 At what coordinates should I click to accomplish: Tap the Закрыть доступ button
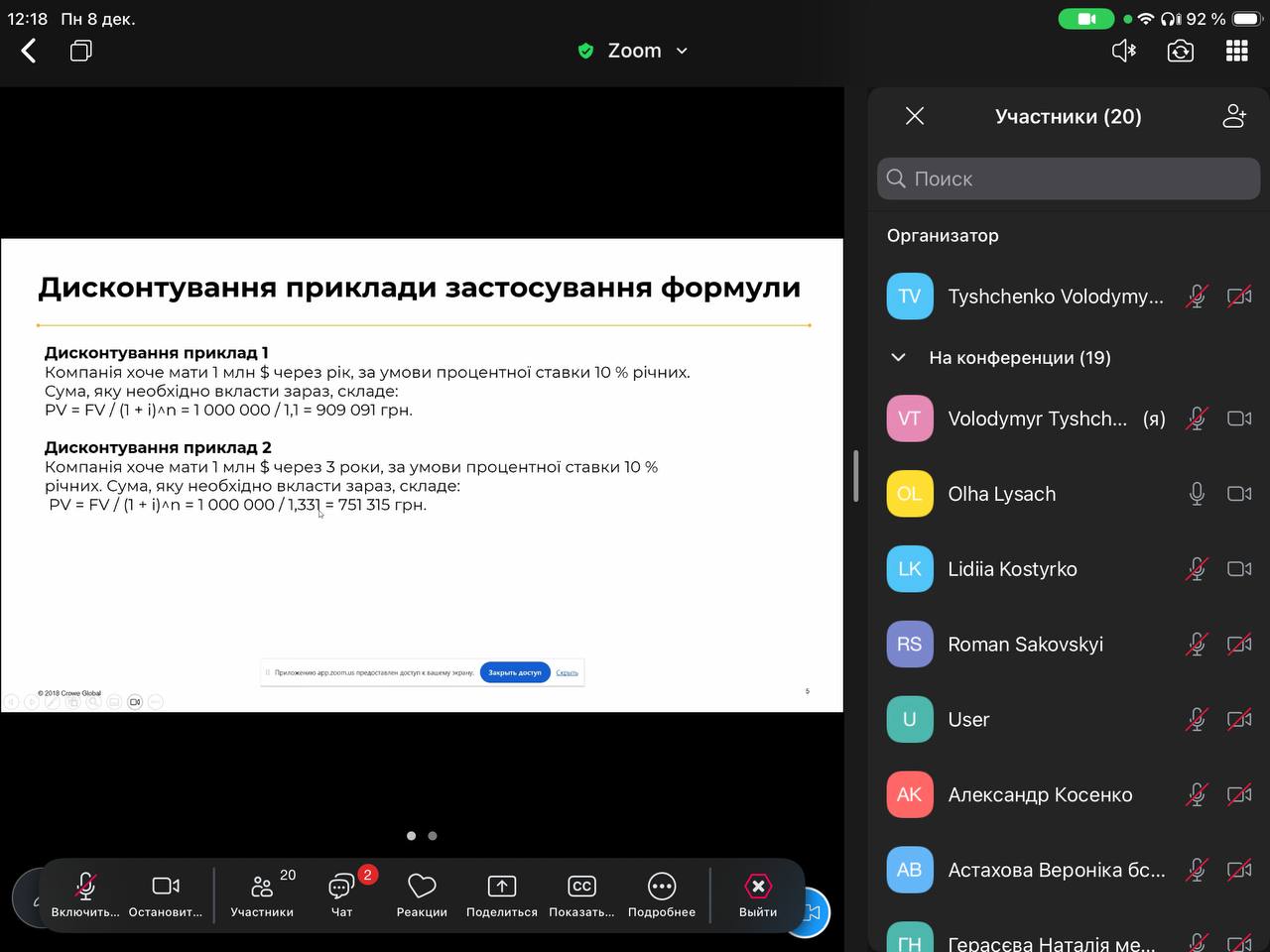(x=514, y=672)
